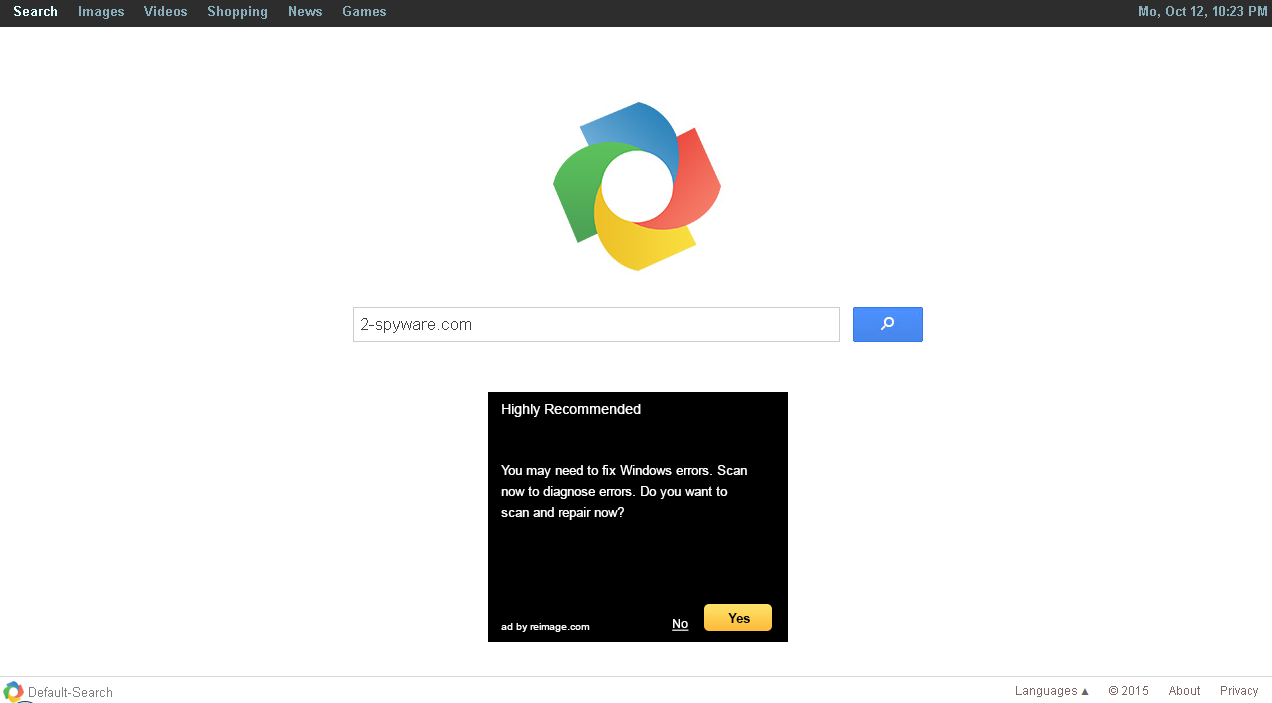Click the Default-Search footer text
The height and width of the screenshot is (703, 1272).
[70, 692]
